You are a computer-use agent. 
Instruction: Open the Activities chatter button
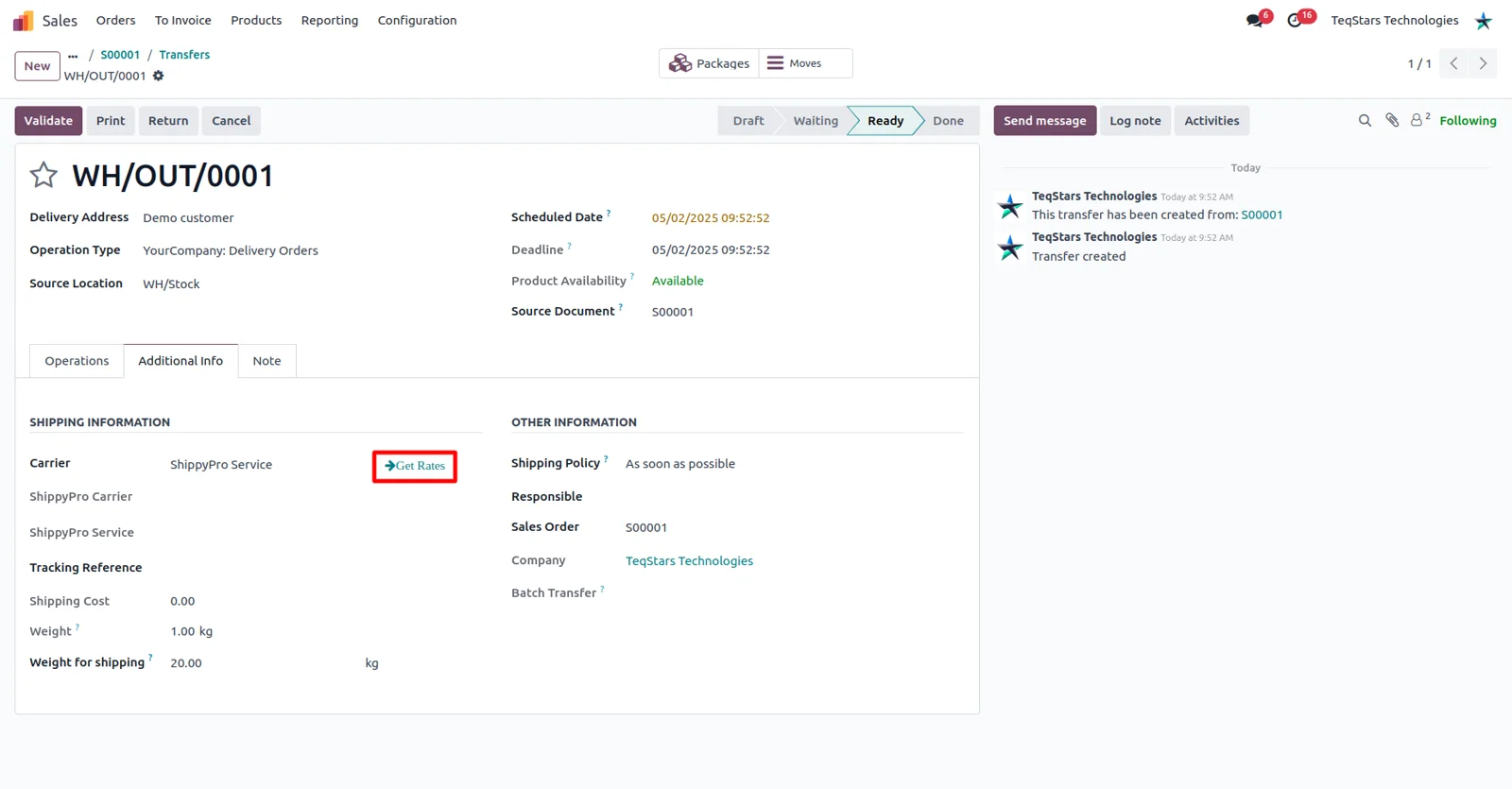click(x=1211, y=121)
